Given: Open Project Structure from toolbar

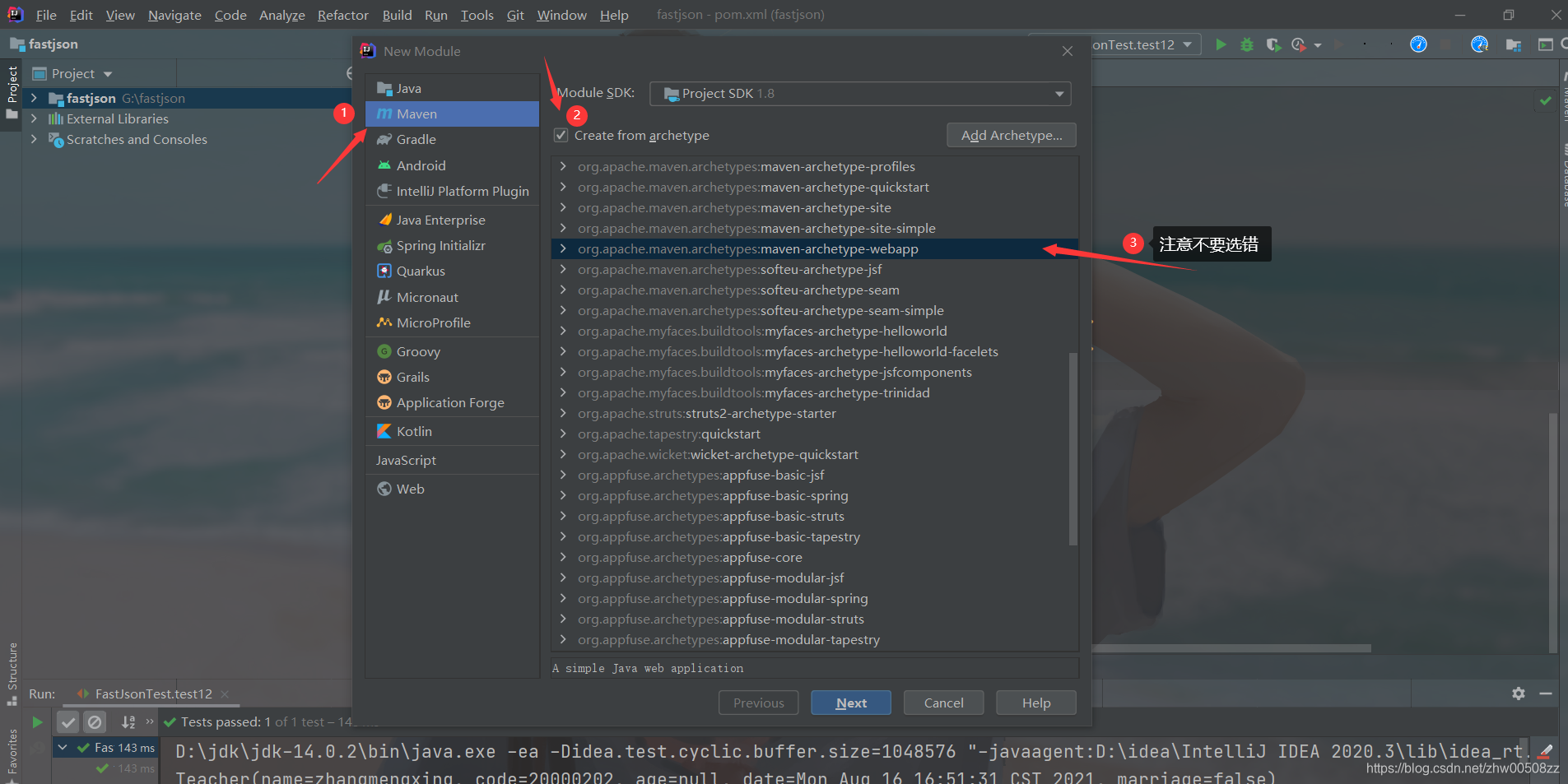Looking at the screenshot, I should click(1513, 44).
